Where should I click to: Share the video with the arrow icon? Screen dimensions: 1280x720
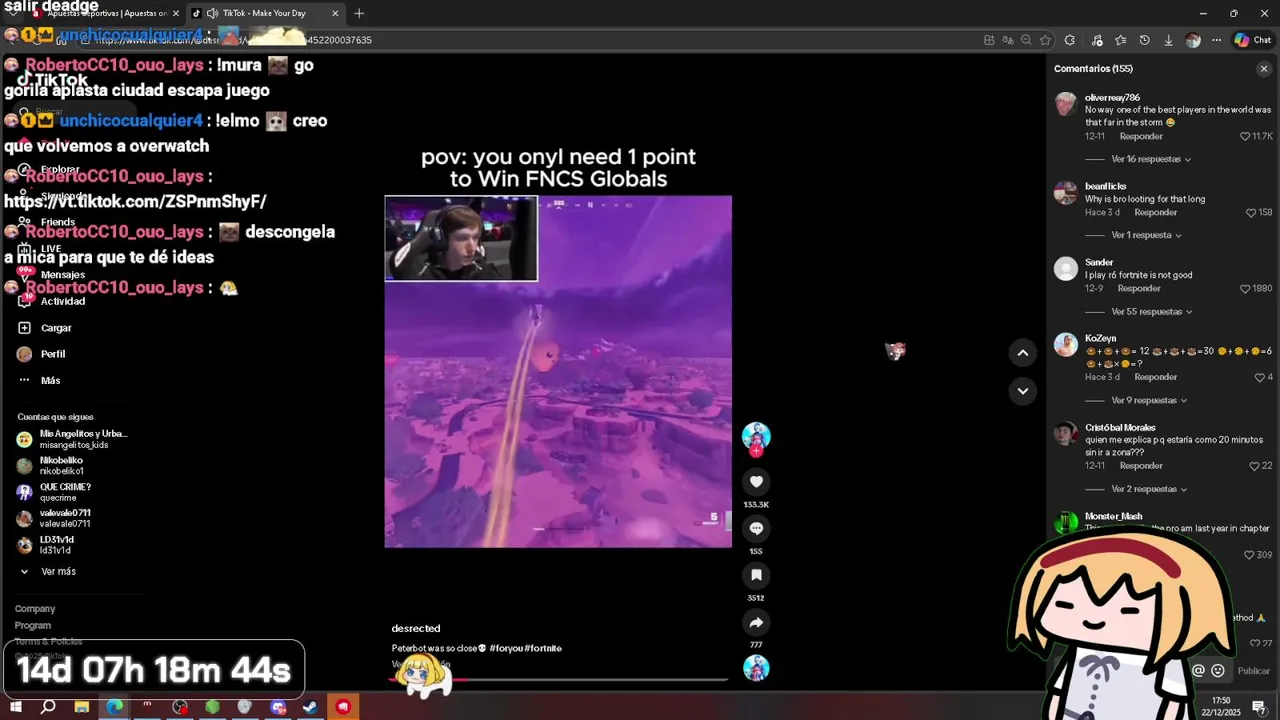[x=756, y=622]
